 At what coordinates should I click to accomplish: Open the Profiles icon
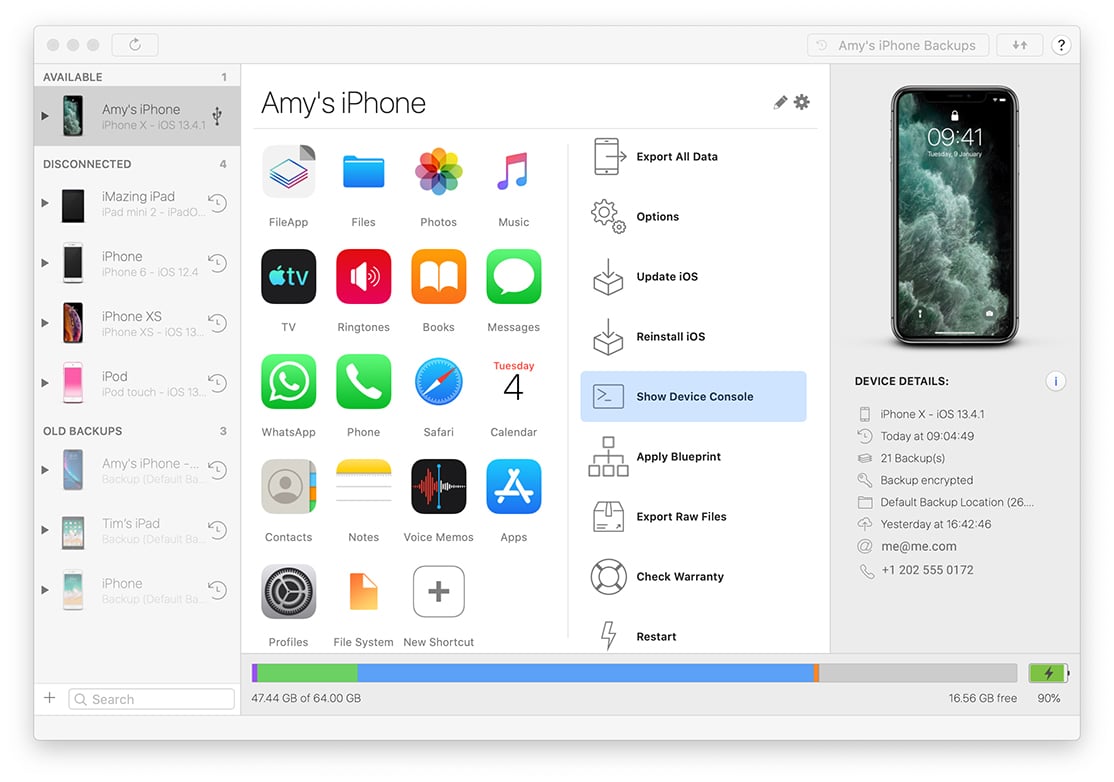288,592
